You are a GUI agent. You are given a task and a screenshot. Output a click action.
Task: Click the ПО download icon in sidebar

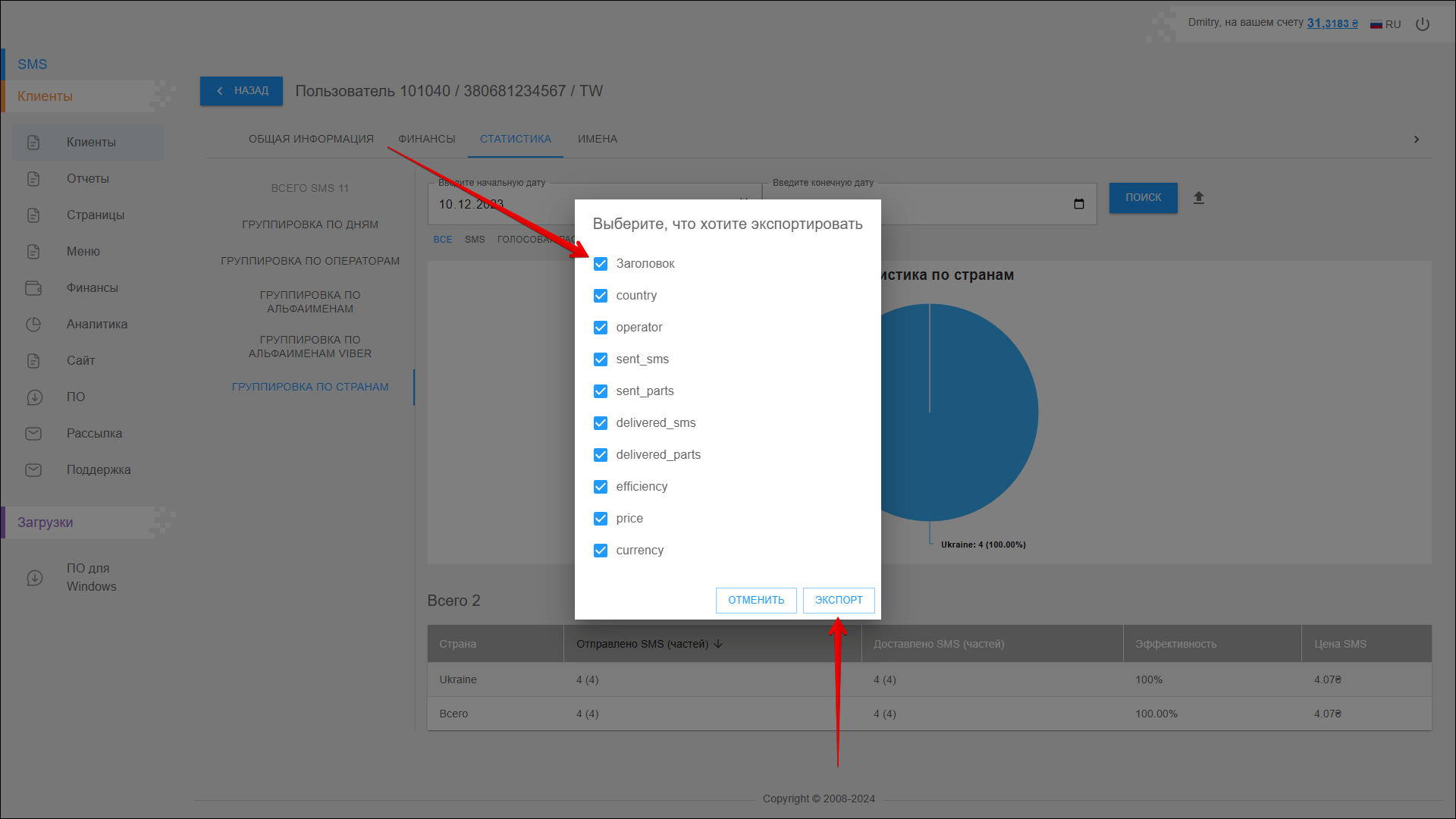click(33, 397)
